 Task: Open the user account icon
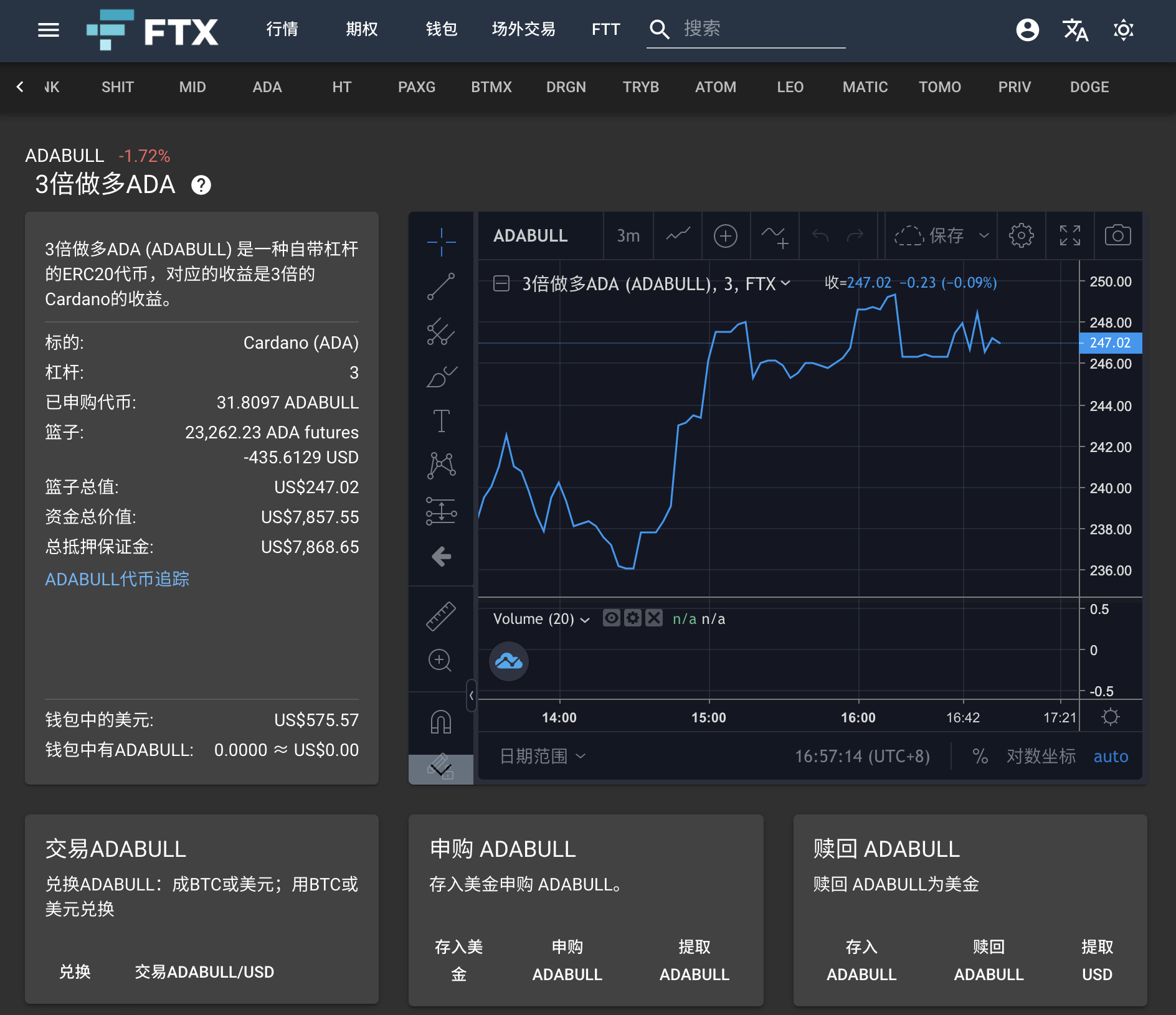[1028, 29]
